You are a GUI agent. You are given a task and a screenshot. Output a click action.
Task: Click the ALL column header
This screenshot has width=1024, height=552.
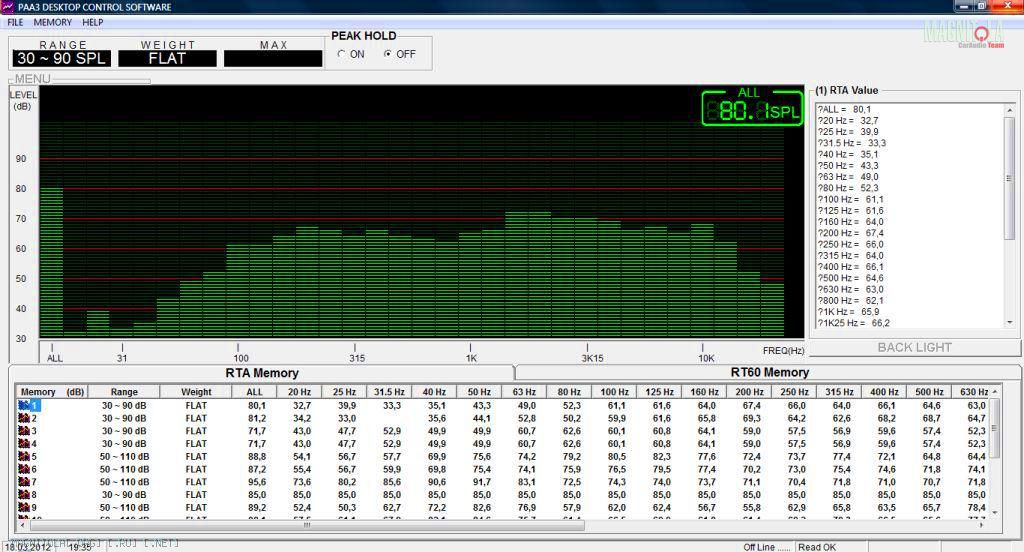point(255,392)
